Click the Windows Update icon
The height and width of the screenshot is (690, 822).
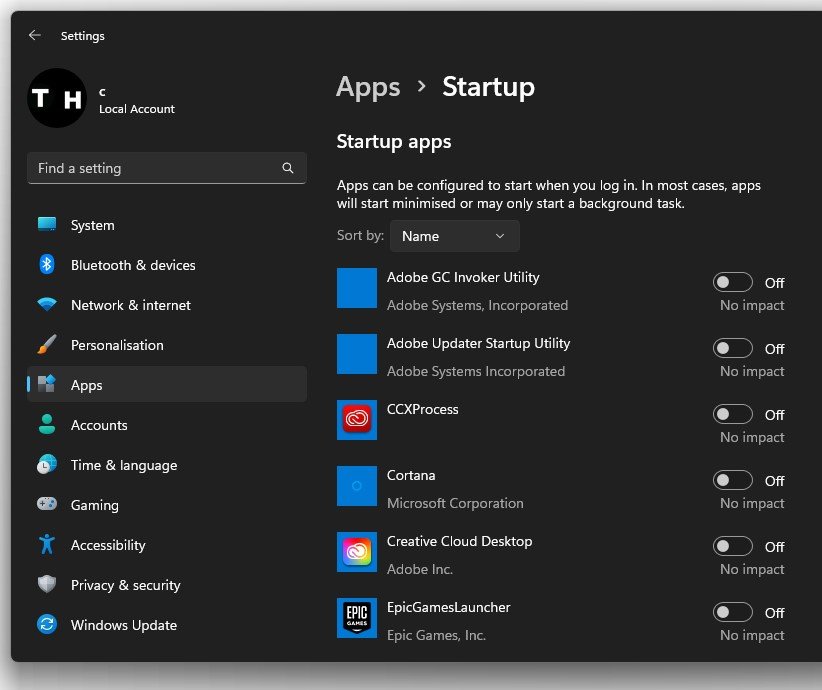47,625
